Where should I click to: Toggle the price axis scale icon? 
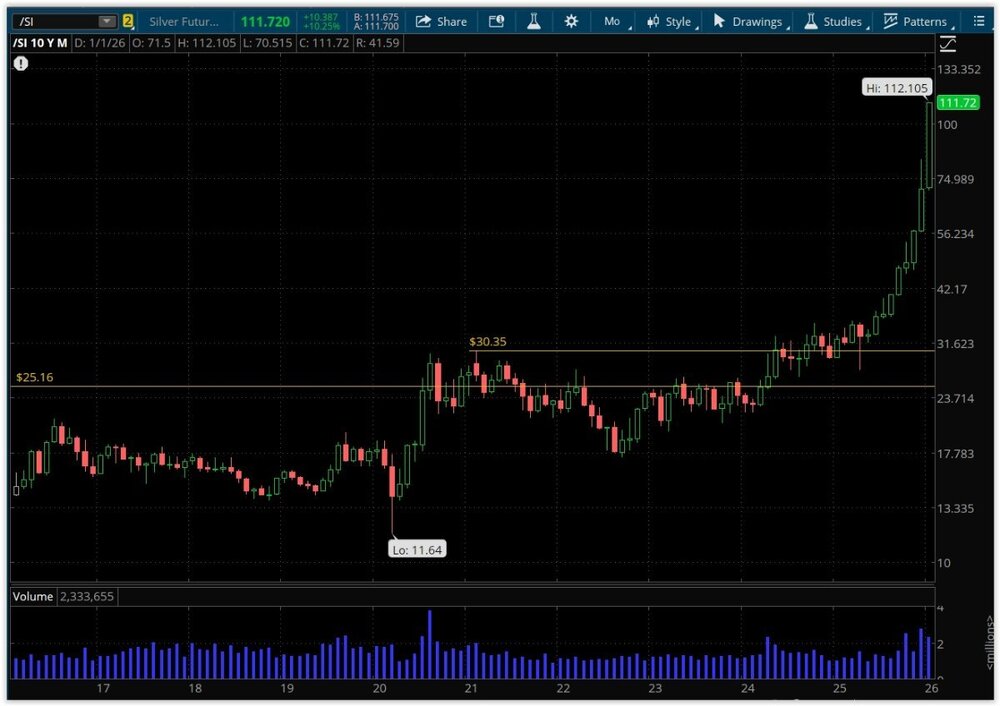coord(947,44)
